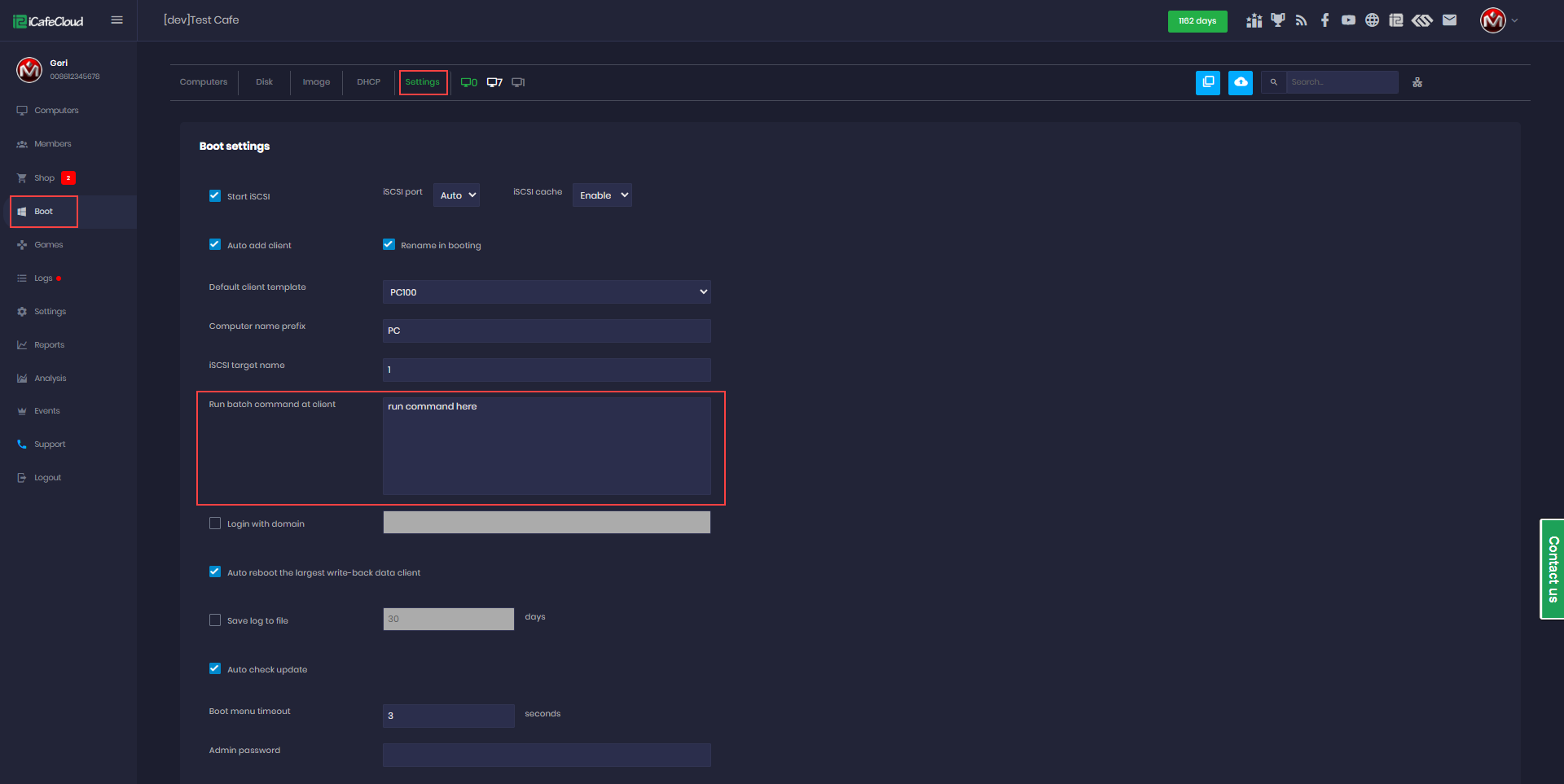Enable the Login with domain checkbox
Image resolution: width=1564 pixels, height=784 pixels.
(215, 523)
